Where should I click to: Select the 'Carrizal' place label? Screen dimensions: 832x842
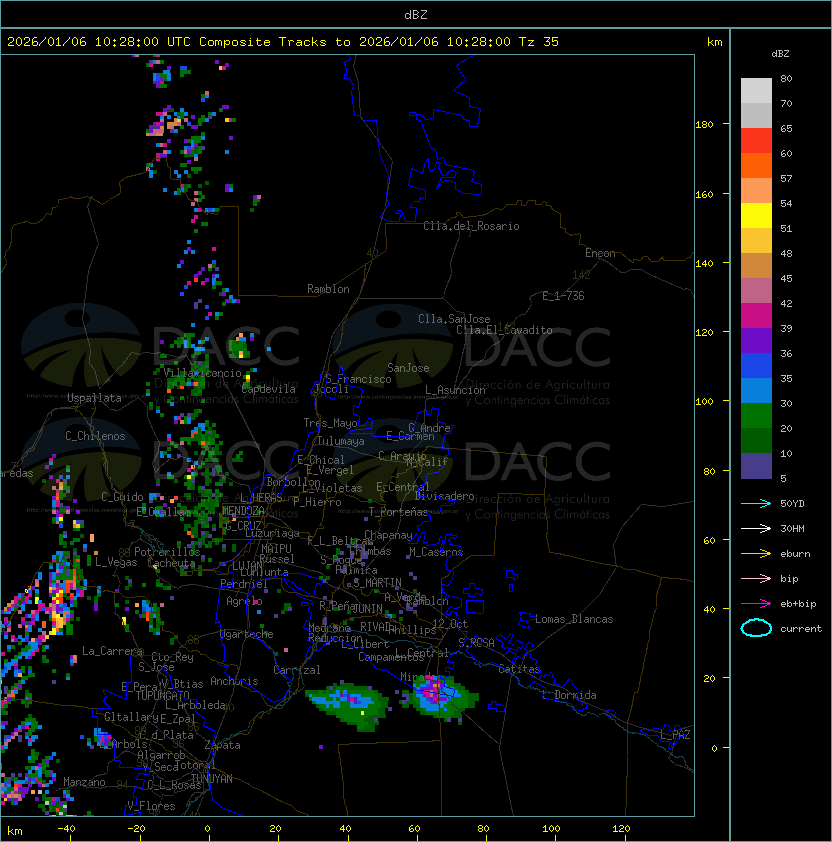tap(296, 670)
